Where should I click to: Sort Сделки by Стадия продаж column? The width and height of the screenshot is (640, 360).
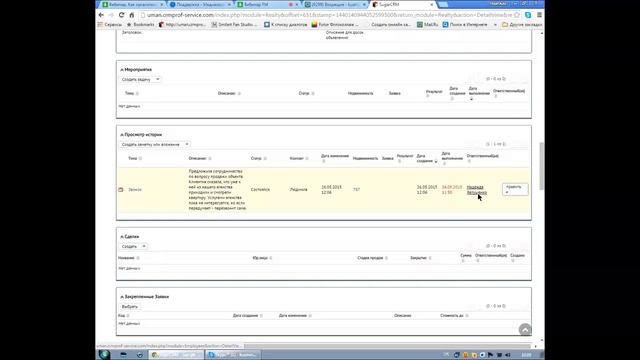pos(372,258)
